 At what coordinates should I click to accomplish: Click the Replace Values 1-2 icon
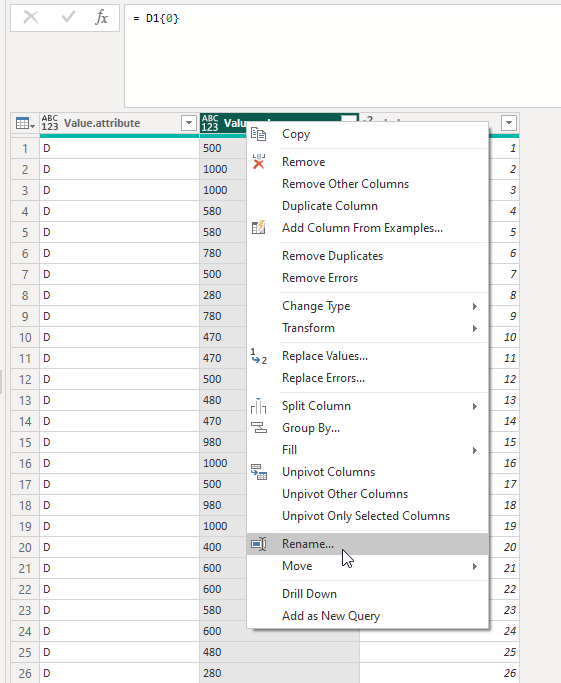click(259, 356)
